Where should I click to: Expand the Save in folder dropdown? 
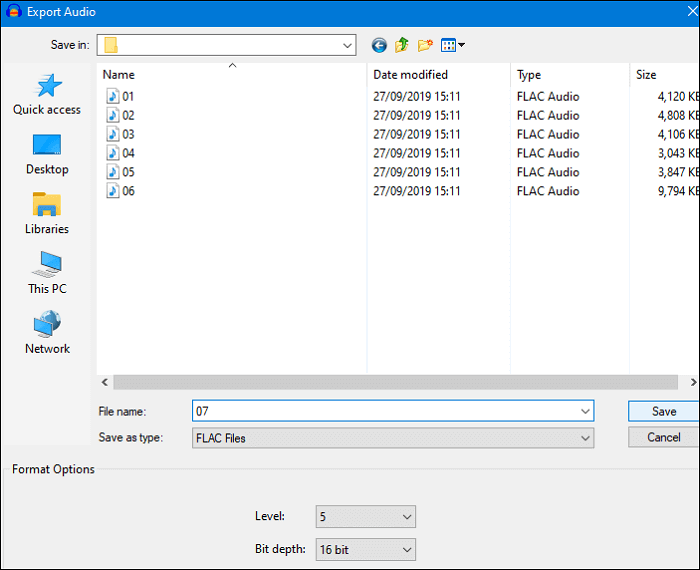[347, 45]
